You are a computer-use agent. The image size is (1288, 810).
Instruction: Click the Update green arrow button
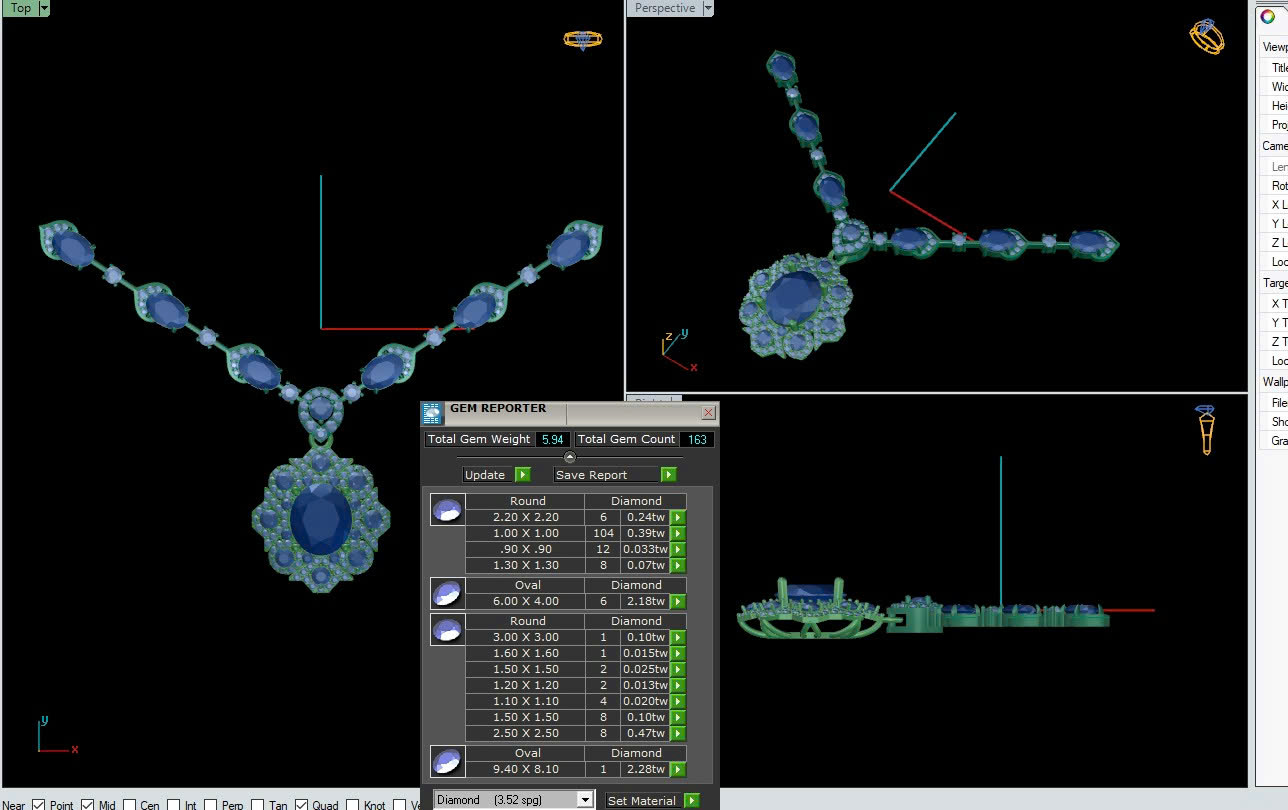[522, 475]
